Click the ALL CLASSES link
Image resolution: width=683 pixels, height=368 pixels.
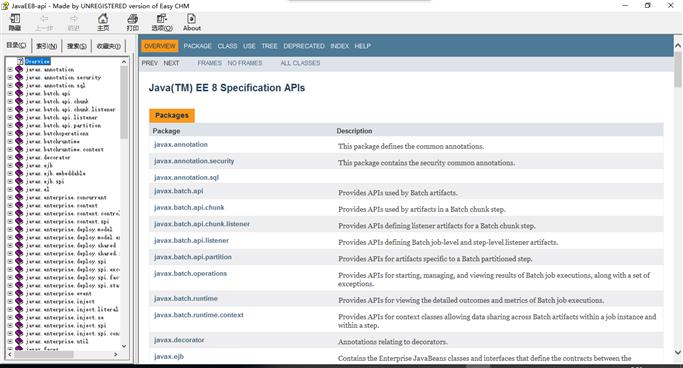coord(300,63)
